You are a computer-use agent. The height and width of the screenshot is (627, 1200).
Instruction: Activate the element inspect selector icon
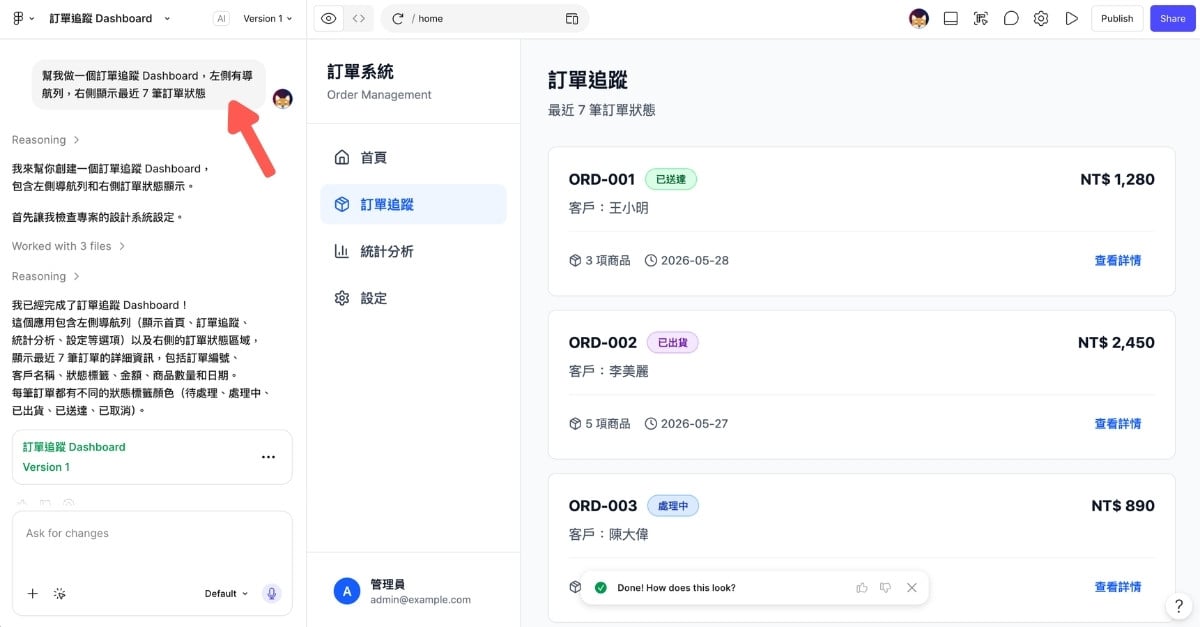pyautogui.click(x=981, y=18)
